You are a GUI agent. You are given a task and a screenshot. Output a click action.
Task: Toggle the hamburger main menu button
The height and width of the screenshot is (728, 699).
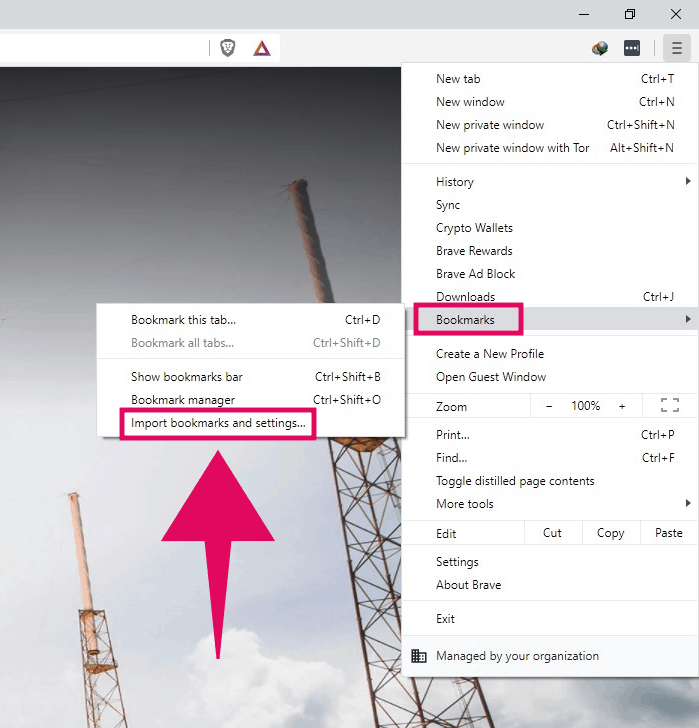[x=677, y=48]
